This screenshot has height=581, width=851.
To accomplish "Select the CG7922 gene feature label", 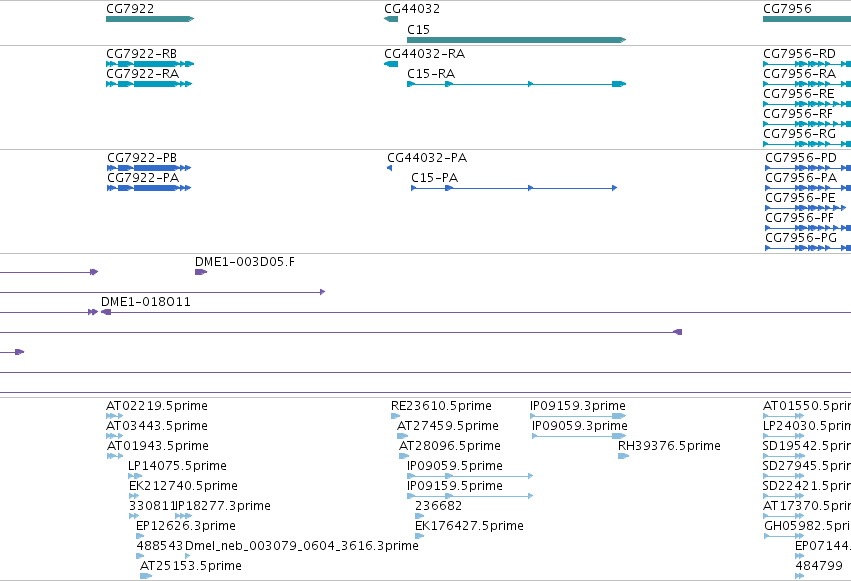I will (130, 9).
